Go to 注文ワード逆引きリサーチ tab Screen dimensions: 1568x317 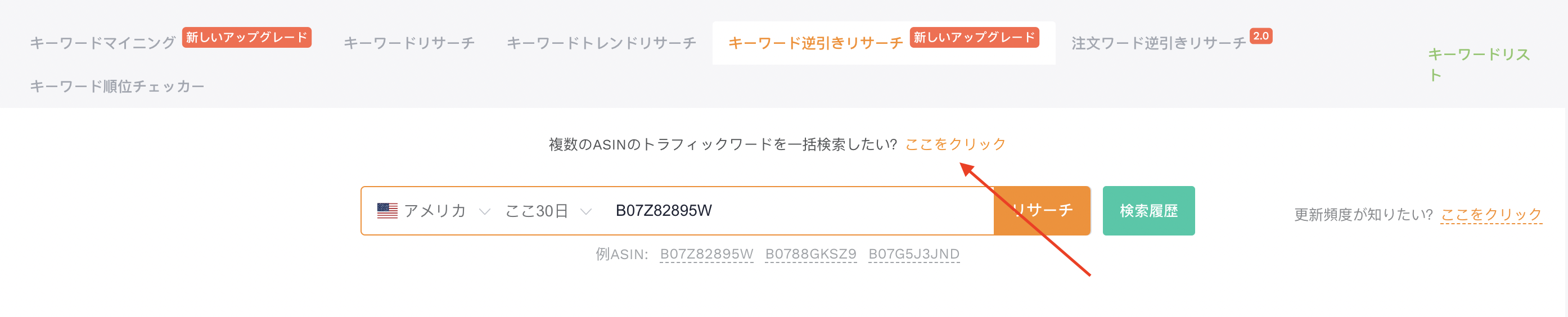pyautogui.click(x=1159, y=43)
